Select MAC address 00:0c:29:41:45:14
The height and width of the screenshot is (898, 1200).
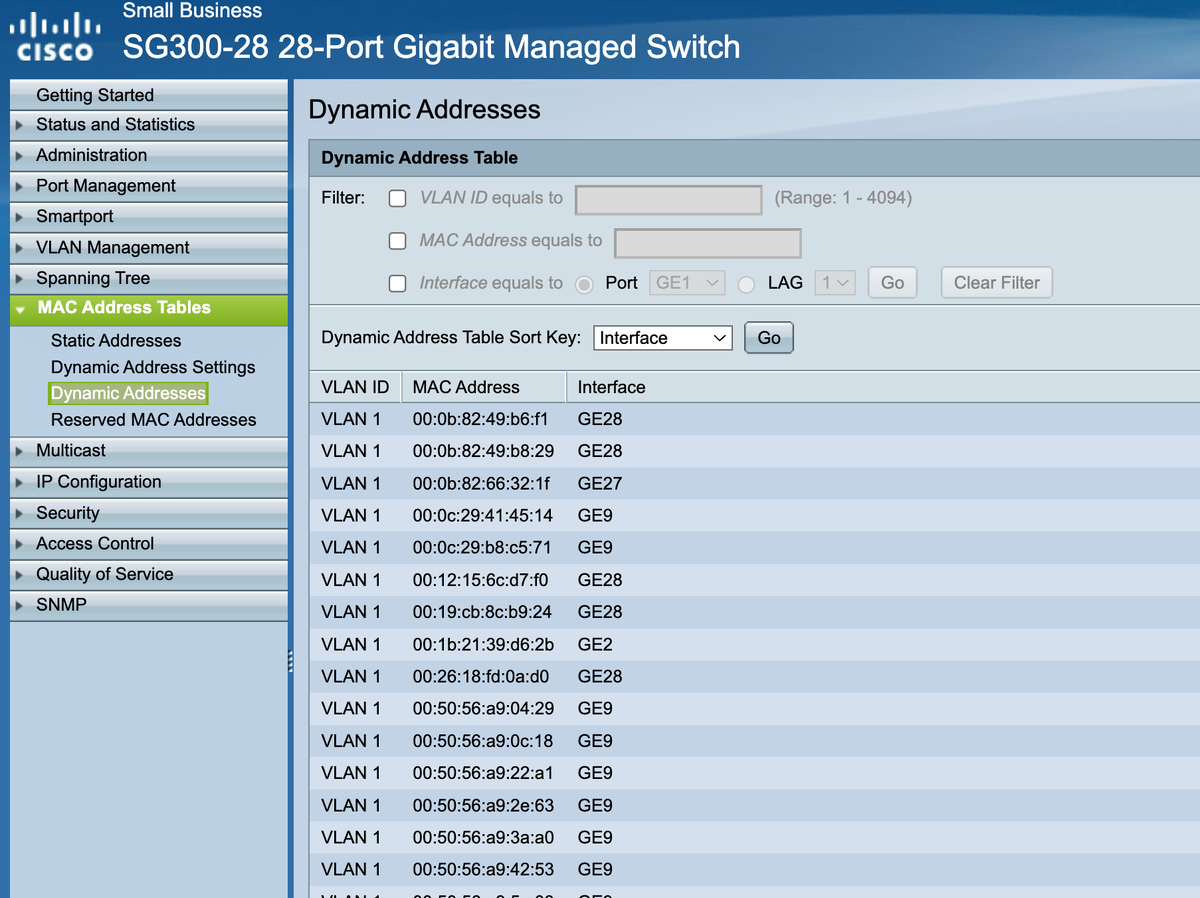point(482,515)
